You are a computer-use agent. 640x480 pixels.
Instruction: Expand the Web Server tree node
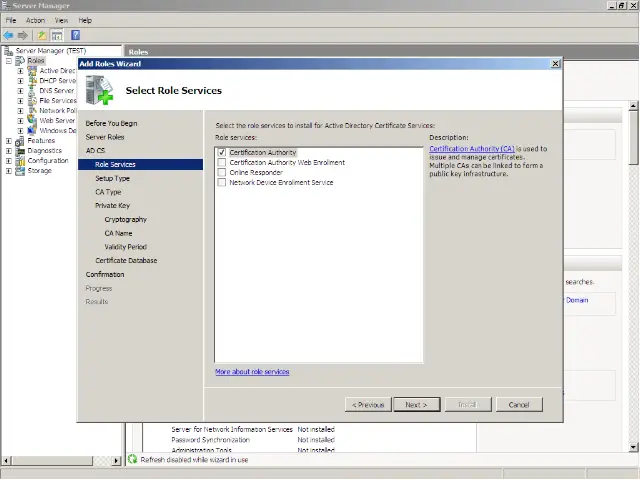pos(20,121)
